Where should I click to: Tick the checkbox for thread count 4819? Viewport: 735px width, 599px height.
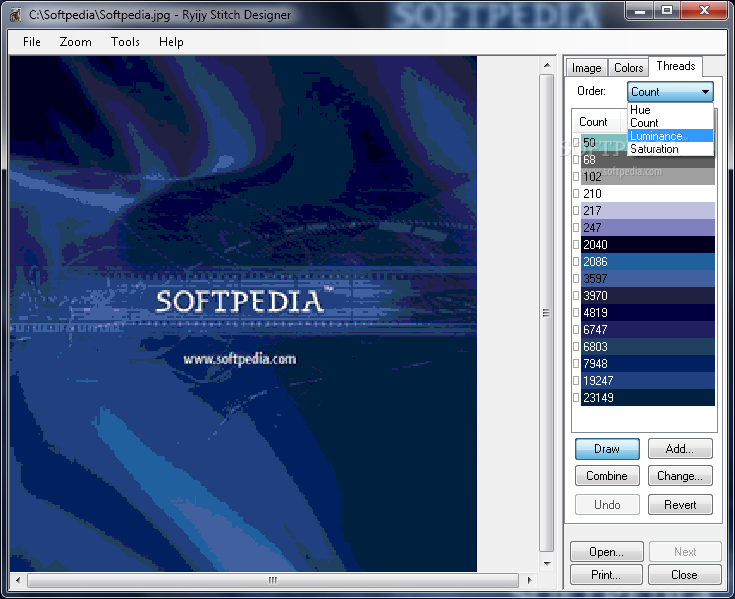click(576, 313)
